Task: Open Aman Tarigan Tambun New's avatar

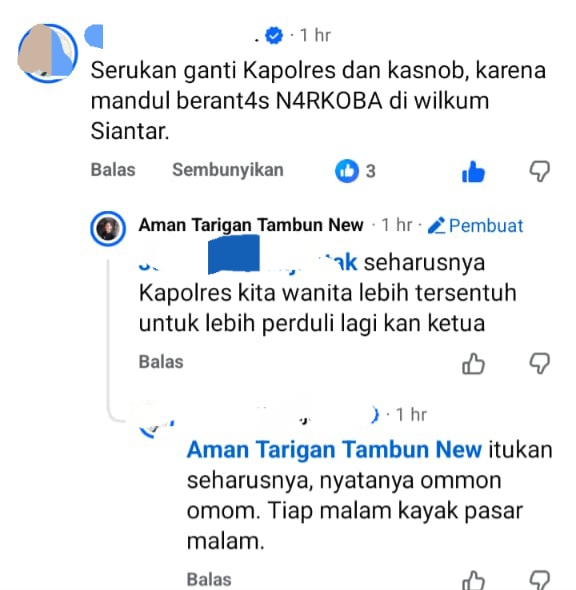Action: tap(108, 228)
